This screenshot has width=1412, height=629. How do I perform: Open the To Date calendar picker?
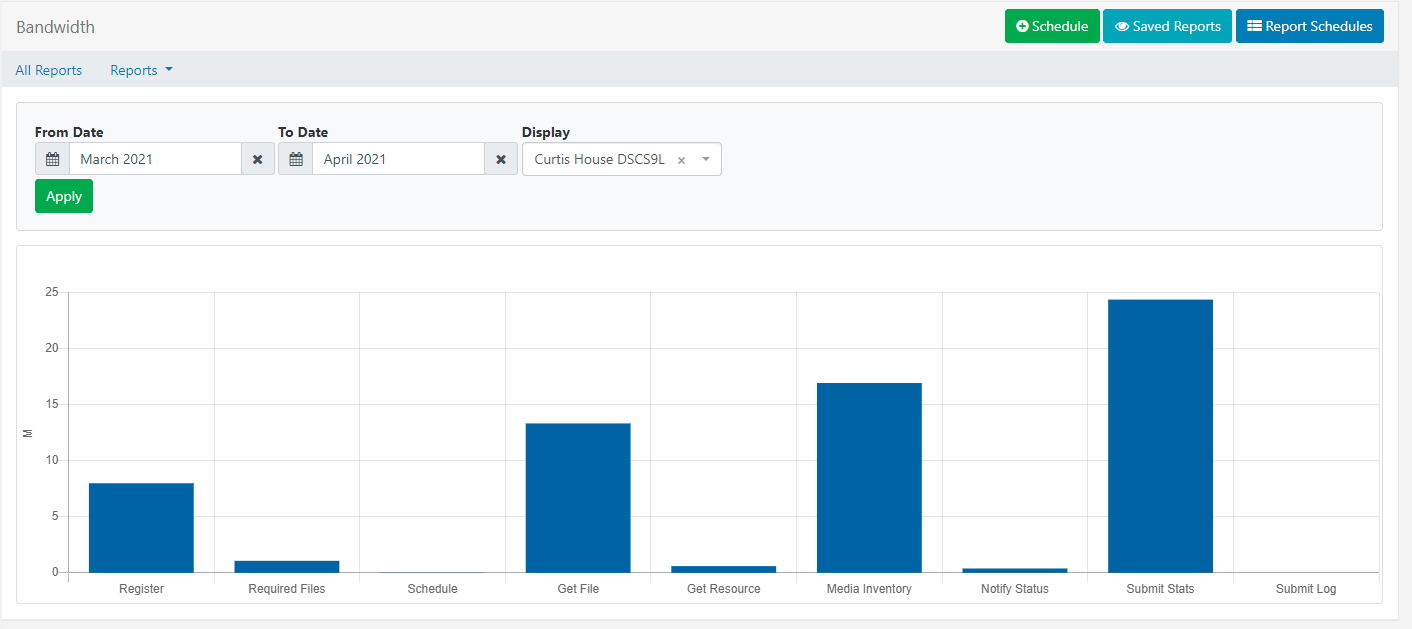tap(295, 158)
